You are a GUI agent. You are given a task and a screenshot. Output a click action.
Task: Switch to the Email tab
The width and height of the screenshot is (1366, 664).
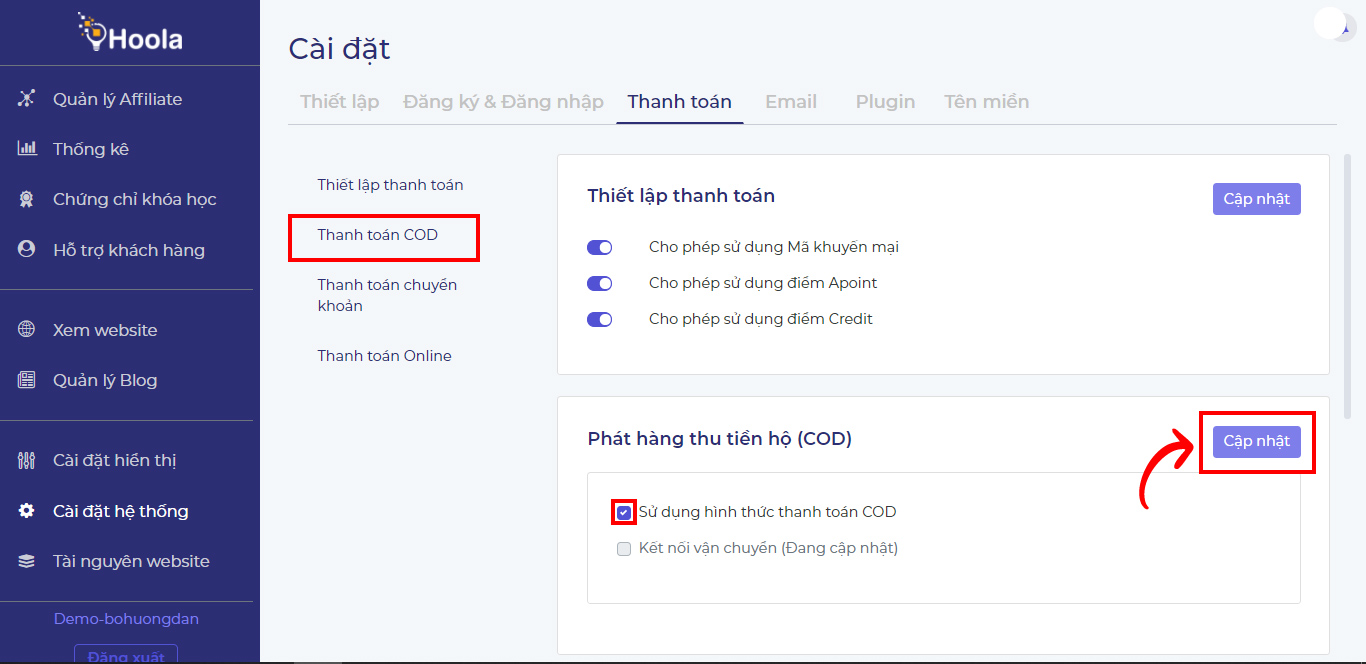790,102
